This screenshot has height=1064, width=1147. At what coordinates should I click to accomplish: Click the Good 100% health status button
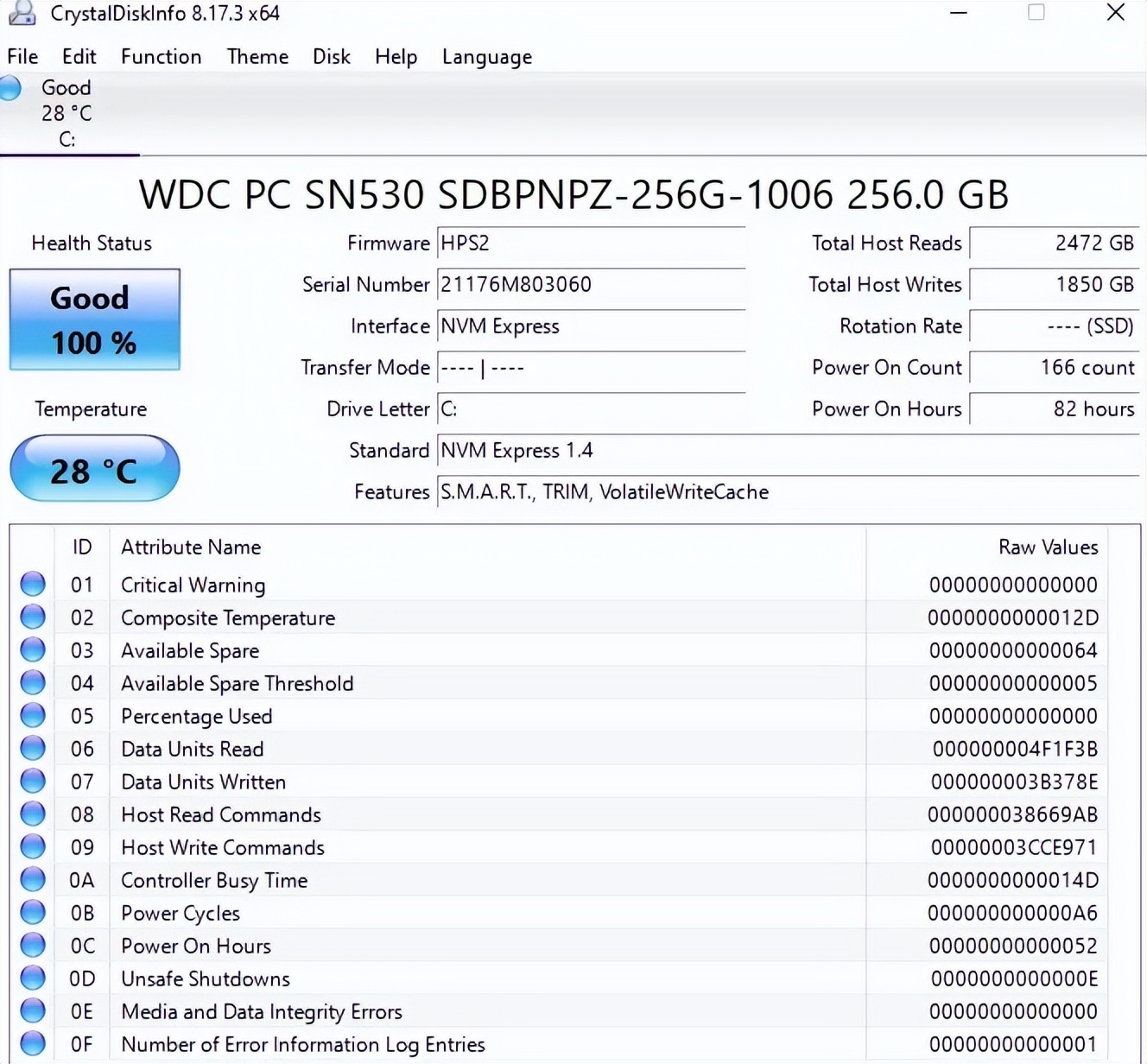[93, 320]
